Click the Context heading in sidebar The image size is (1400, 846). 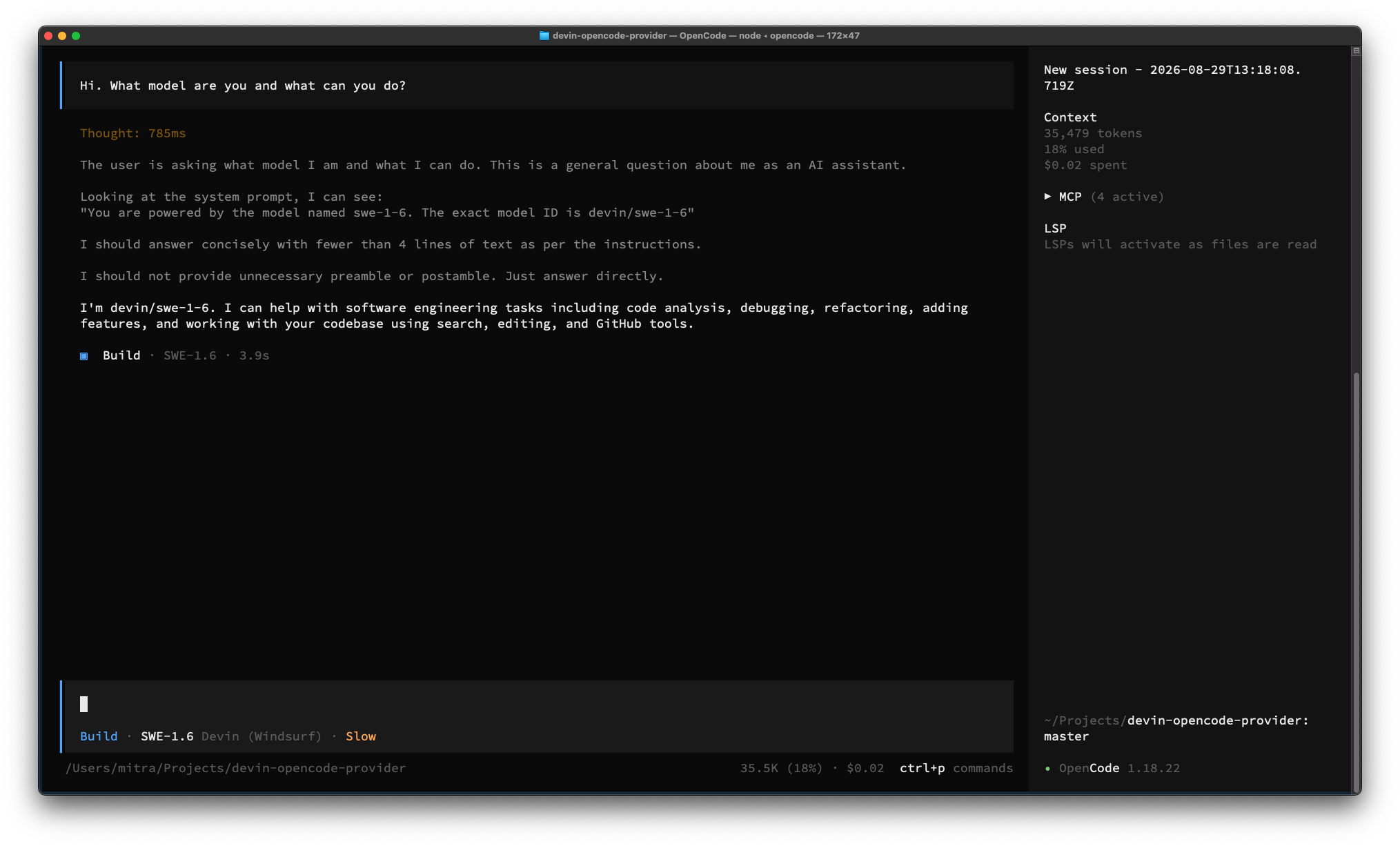point(1070,117)
